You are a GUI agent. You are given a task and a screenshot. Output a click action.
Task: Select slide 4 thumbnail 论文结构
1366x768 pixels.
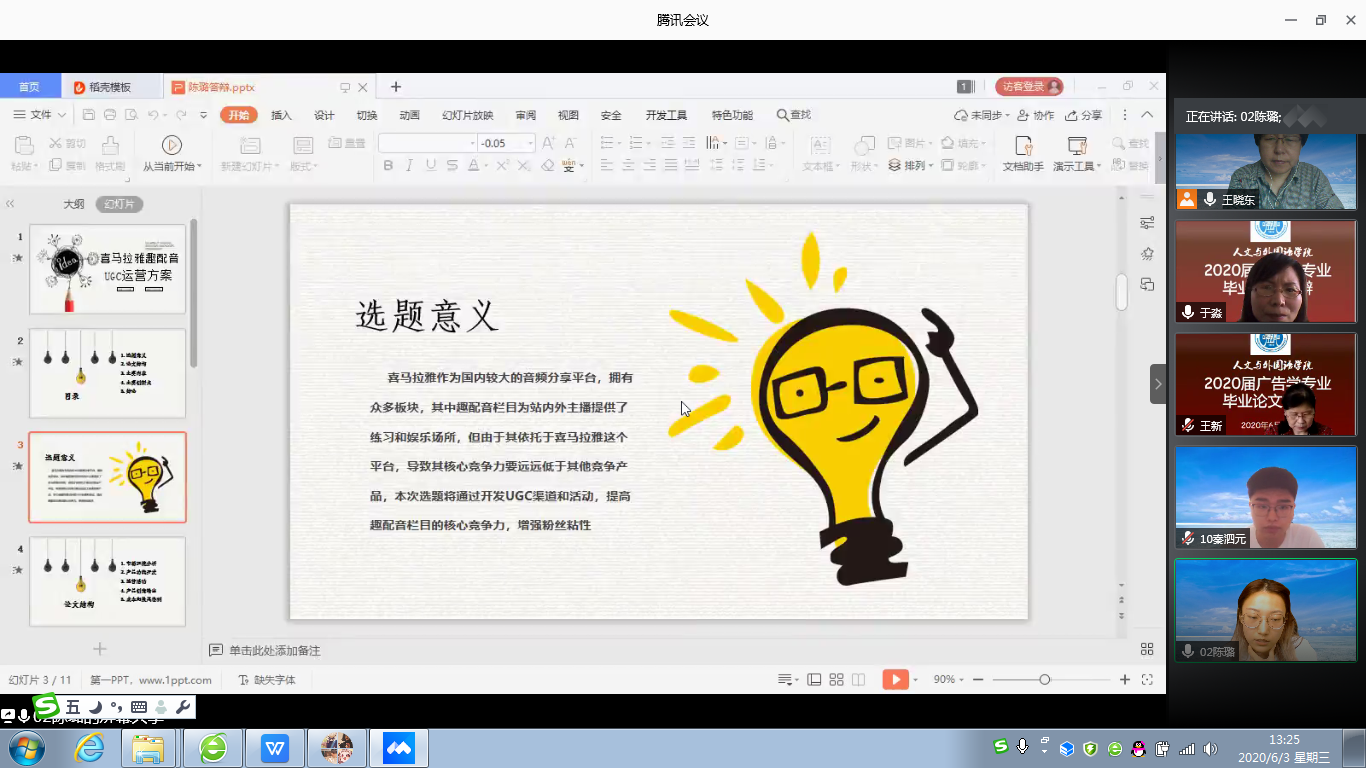[x=107, y=582]
